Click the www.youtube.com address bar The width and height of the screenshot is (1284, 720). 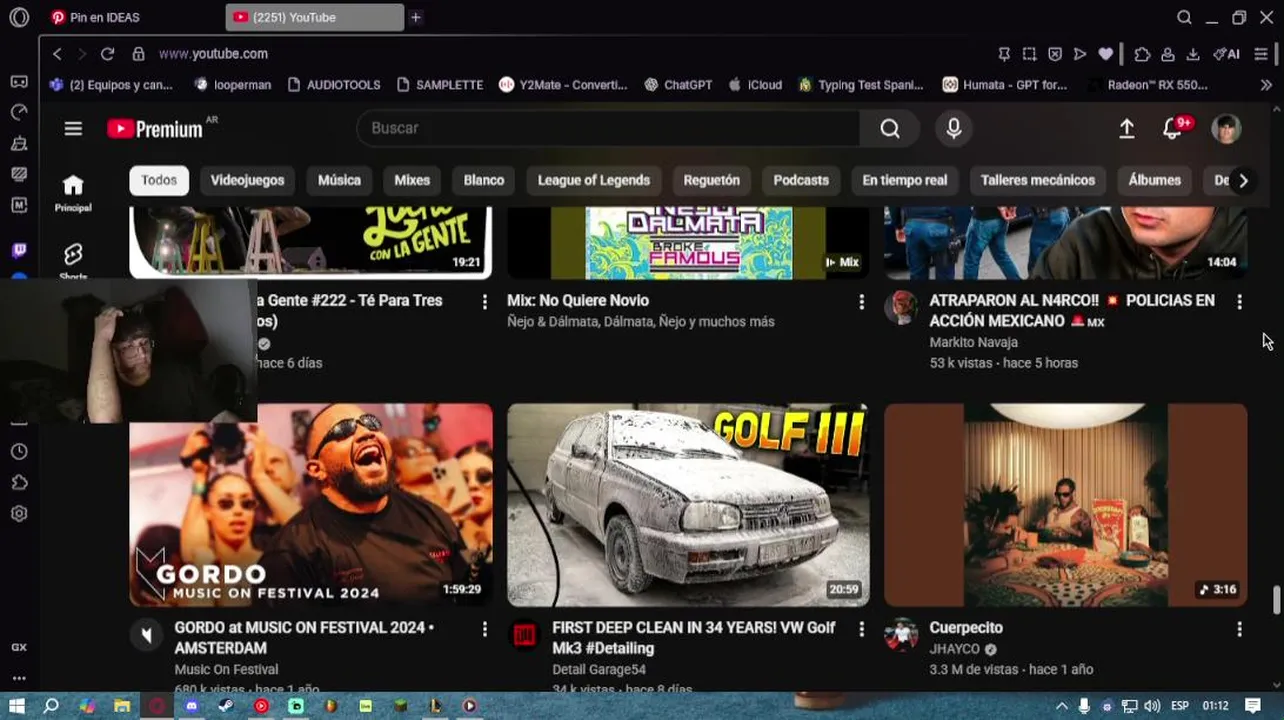(213, 54)
